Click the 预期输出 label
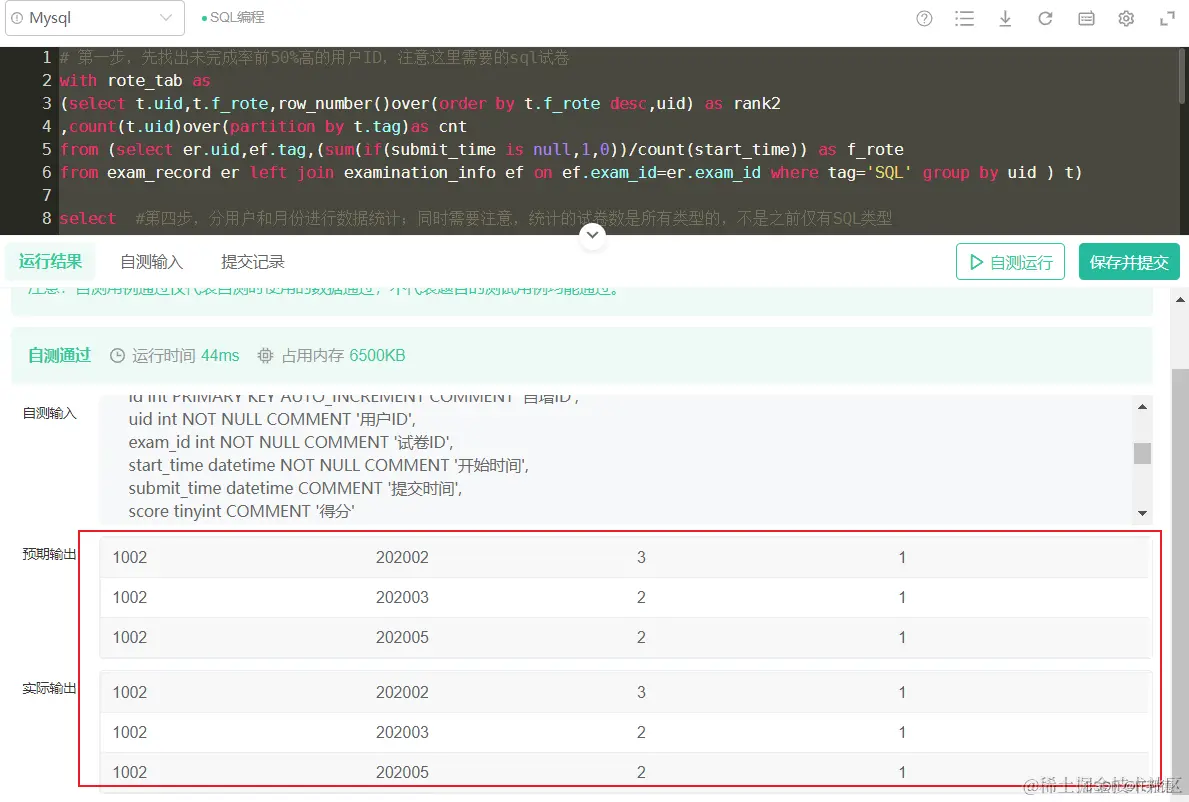This screenshot has height=802, width=1189. (49, 554)
